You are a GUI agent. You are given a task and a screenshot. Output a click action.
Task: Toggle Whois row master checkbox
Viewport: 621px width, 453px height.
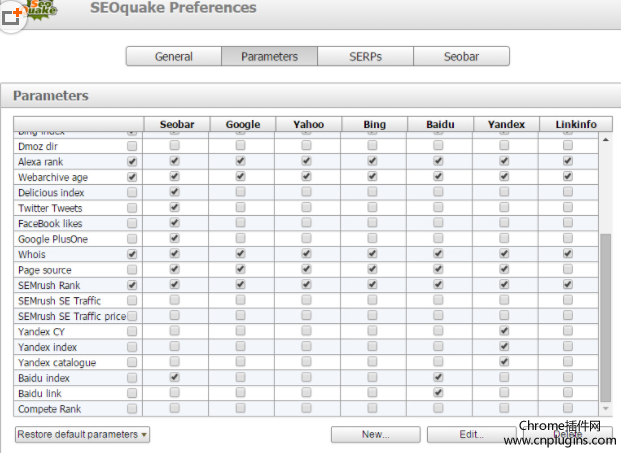[x=132, y=254]
